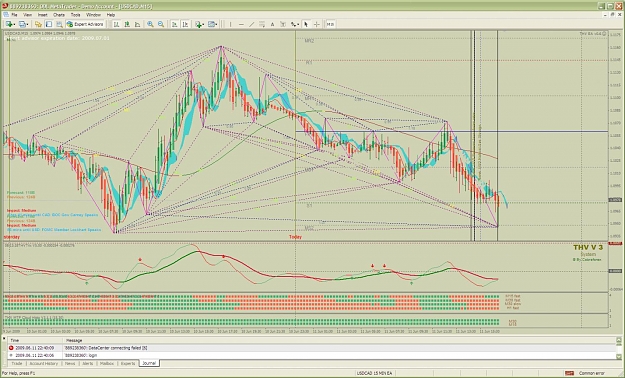625x378 pixels.
Task: Select the journal row ending in login
Action: (311, 355)
